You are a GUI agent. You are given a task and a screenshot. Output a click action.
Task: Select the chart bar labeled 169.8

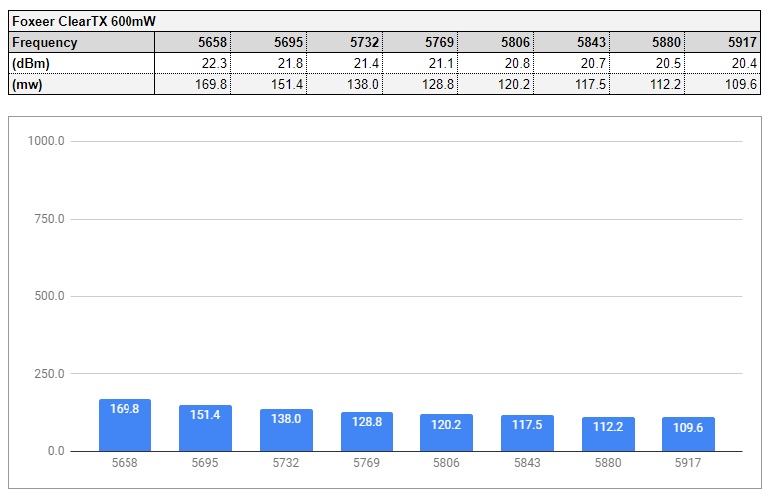click(125, 425)
